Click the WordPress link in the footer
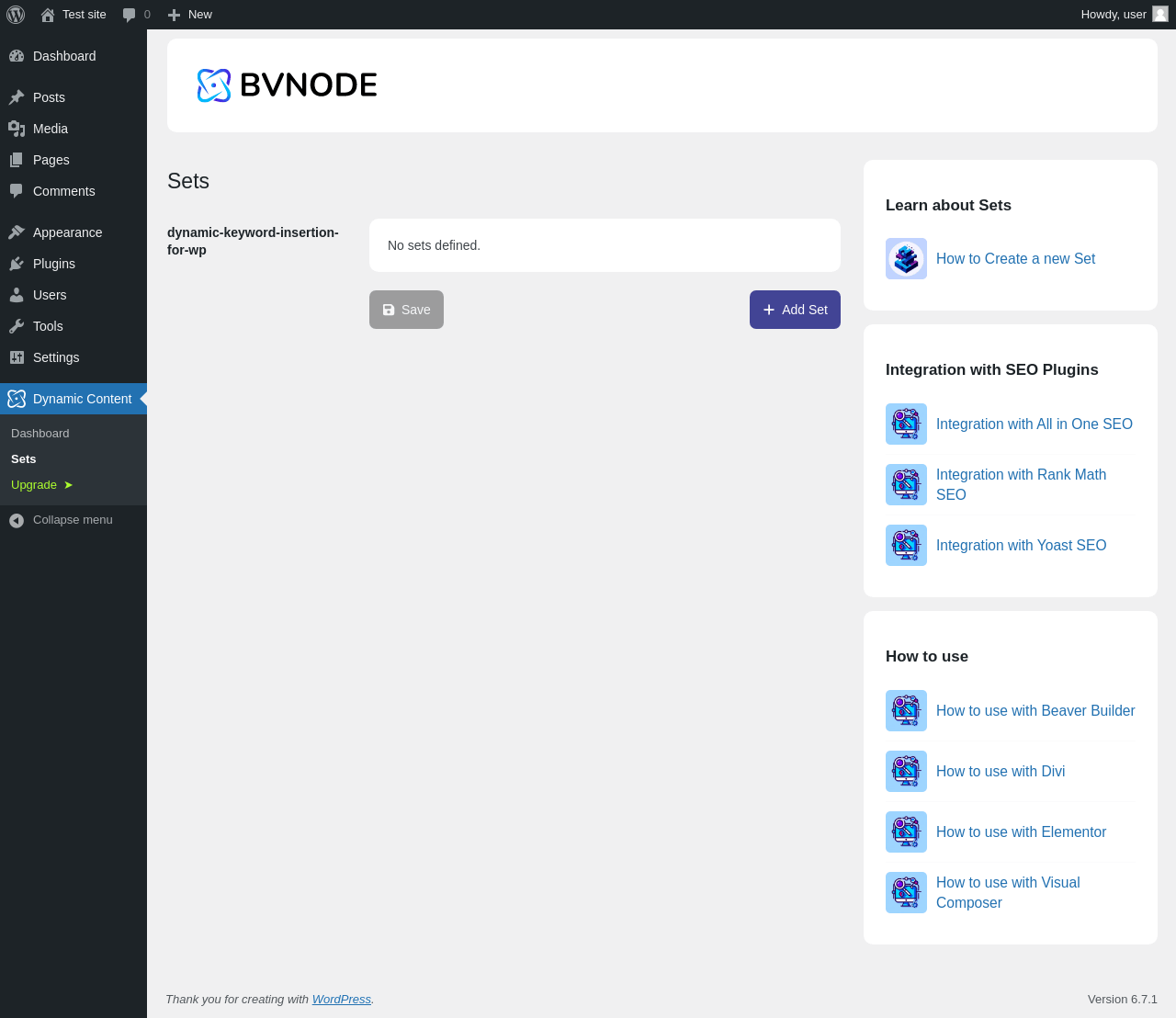 [342, 1000]
